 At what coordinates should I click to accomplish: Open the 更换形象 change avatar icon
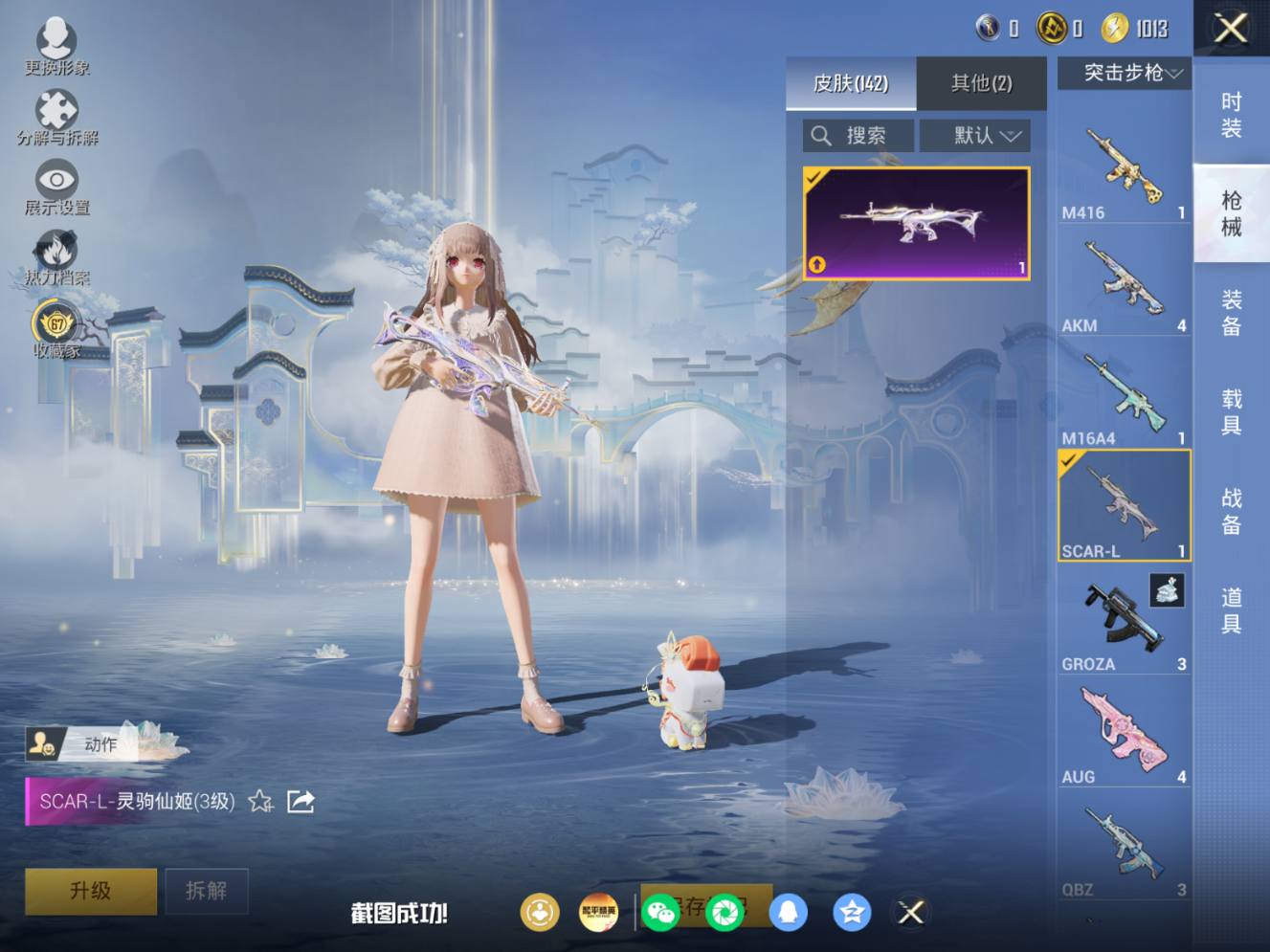coord(56,46)
